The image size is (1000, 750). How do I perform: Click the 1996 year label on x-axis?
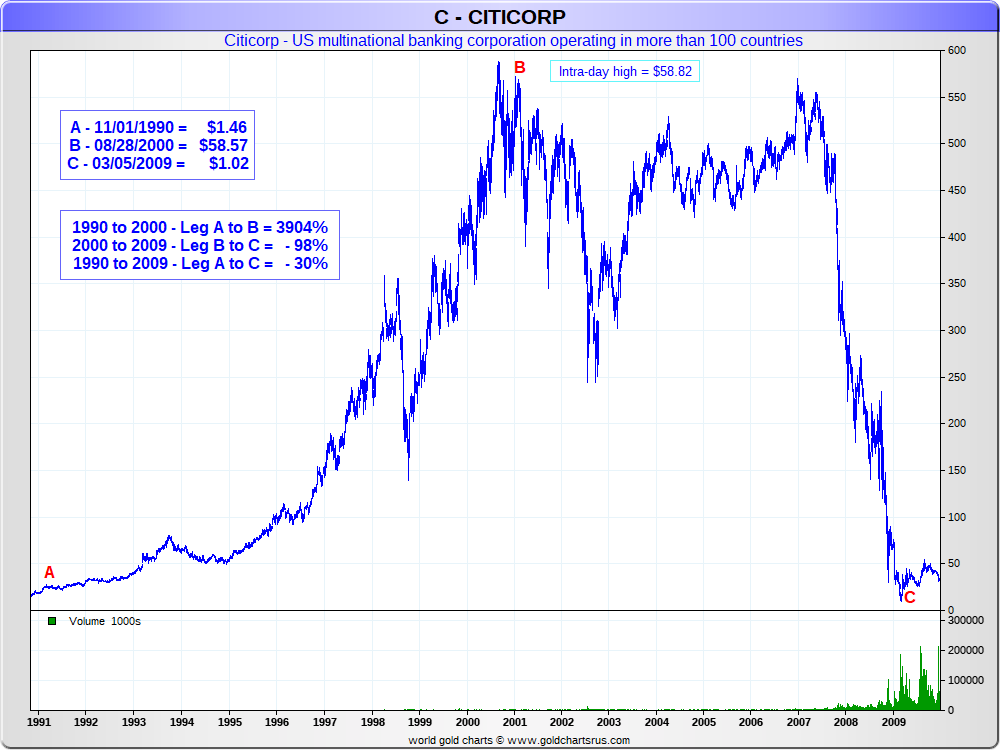pyautogui.click(x=277, y=722)
